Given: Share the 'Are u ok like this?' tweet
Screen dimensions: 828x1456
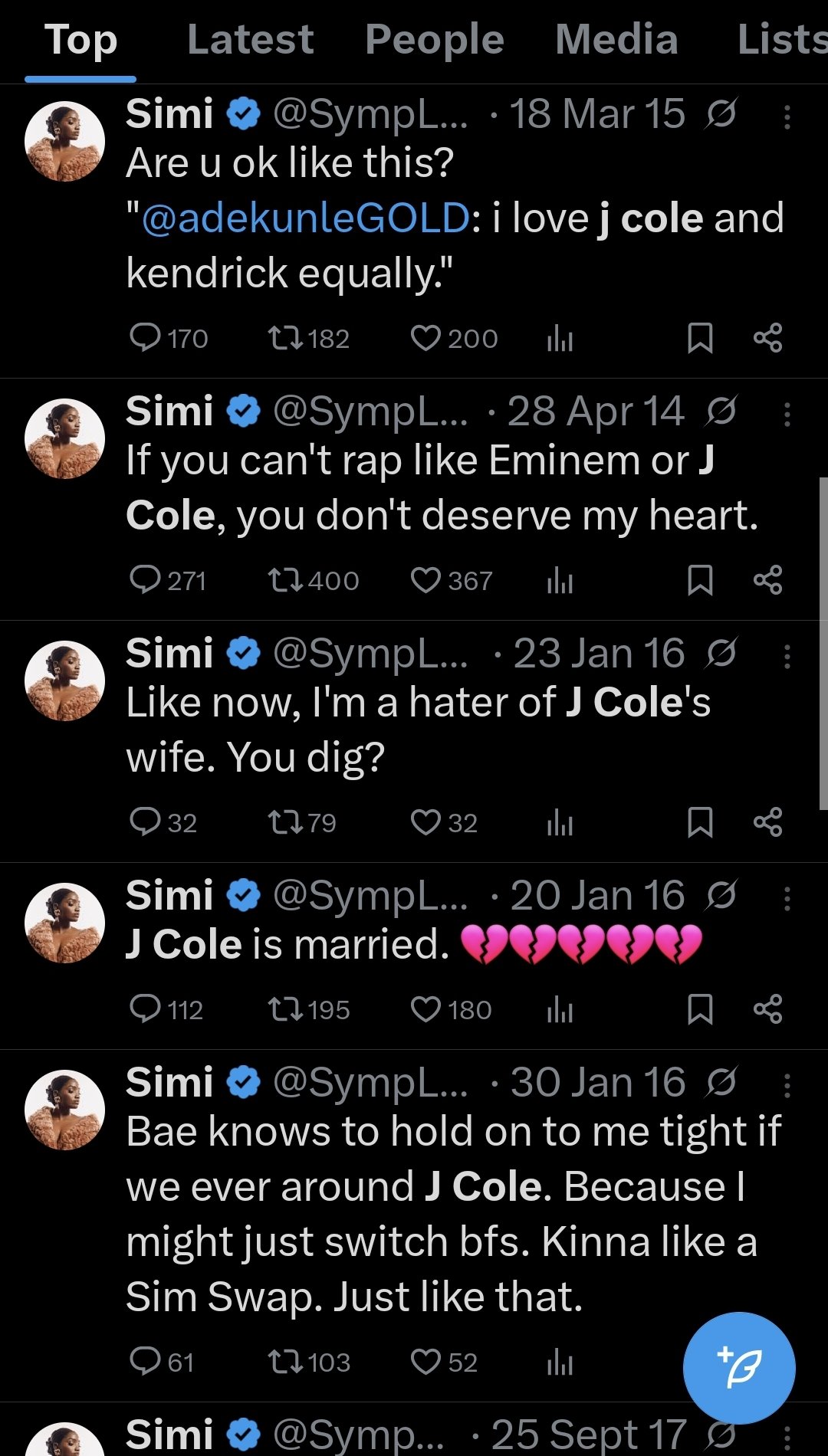Looking at the screenshot, I should tap(767, 338).
